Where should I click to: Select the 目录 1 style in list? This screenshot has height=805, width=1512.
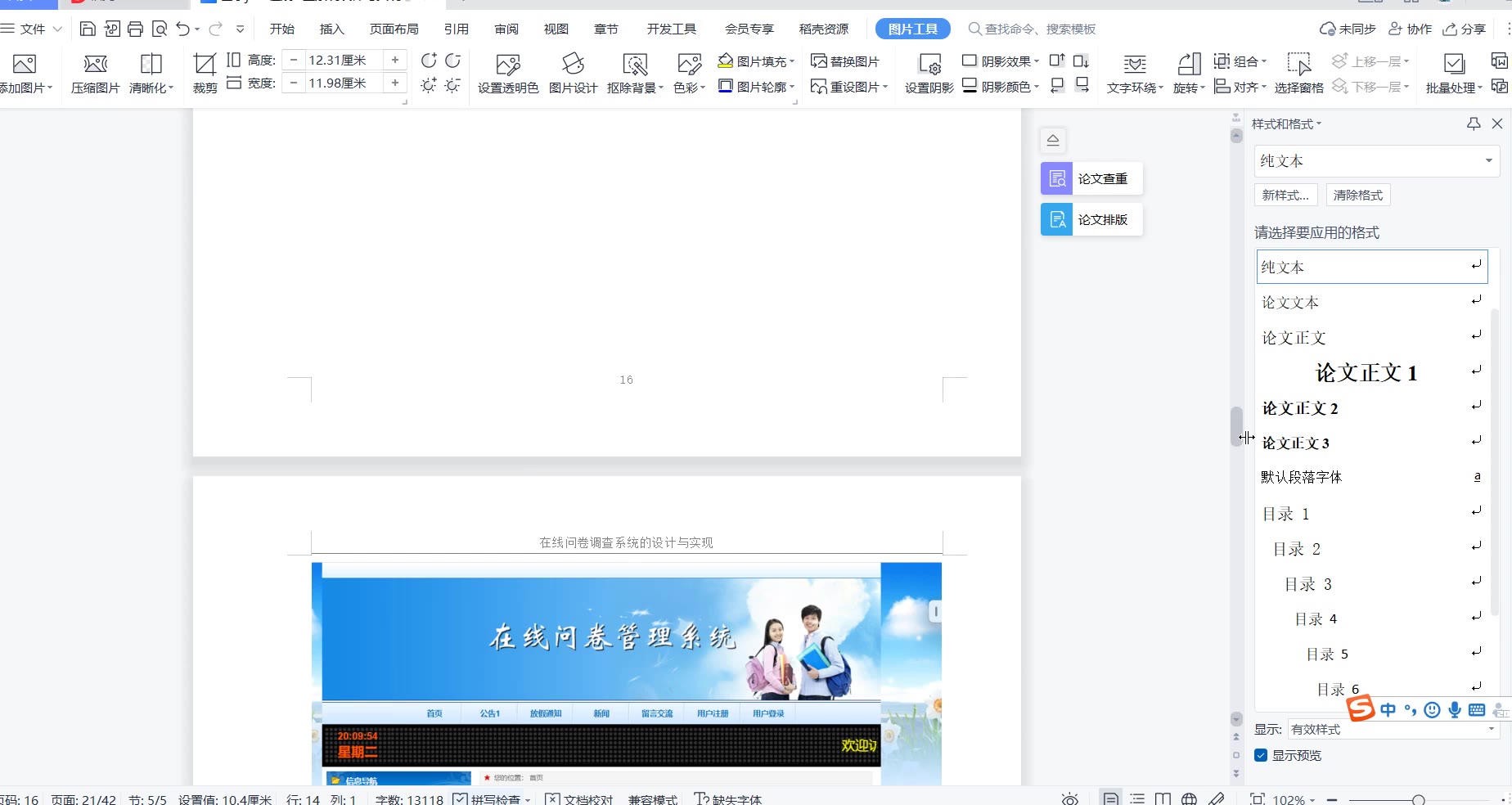[1371, 514]
